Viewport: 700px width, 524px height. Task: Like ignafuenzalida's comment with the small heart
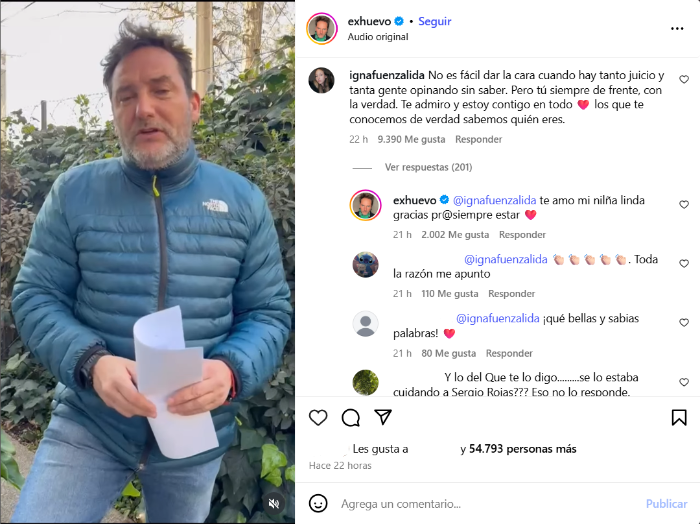tap(684, 79)
